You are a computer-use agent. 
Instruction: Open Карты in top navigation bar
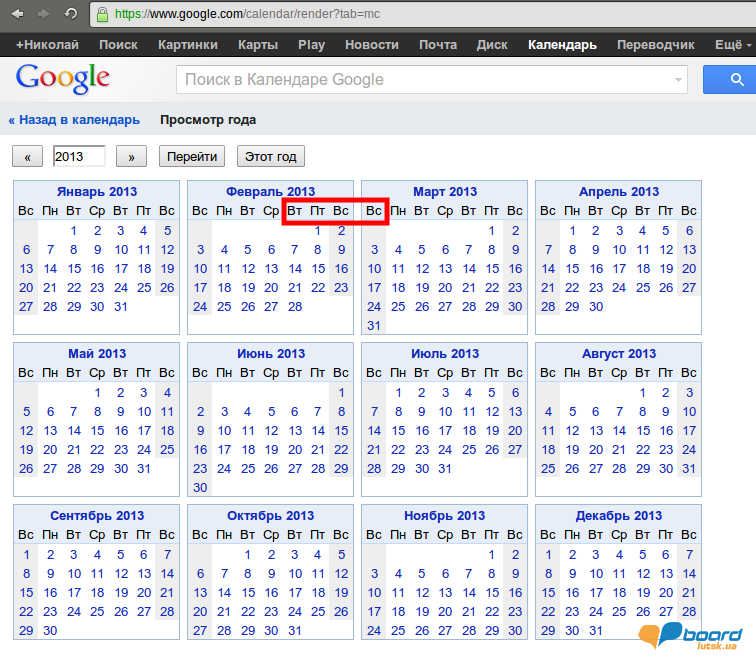[x=258, y=45]
